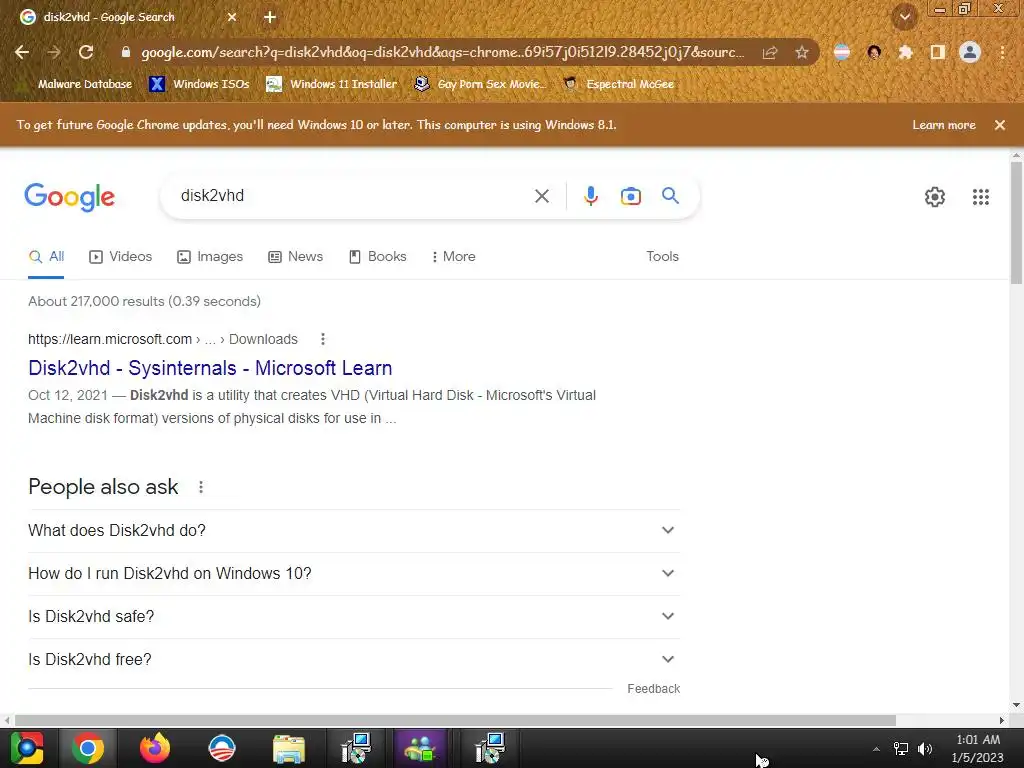Open the Google apps grid
The height and width of the screenshot is (768, 1024).
(x=980, y=197)
